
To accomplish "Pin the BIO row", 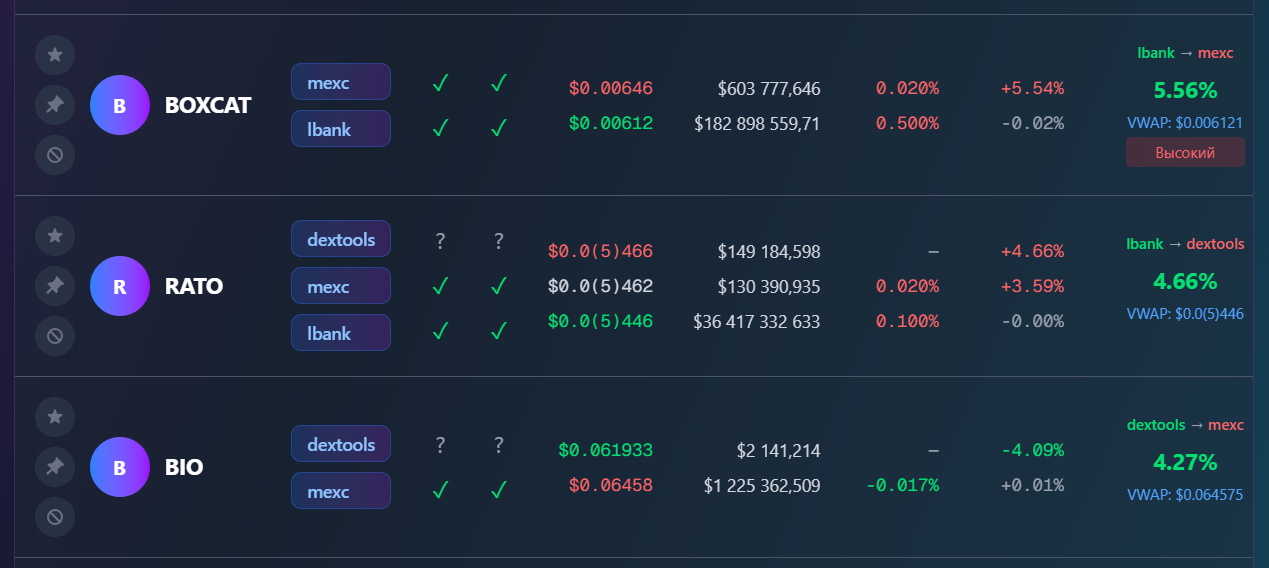I will point(55,466).
